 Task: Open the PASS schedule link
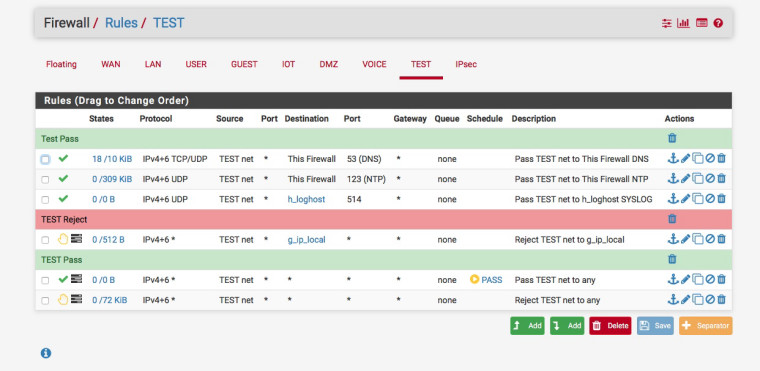pos(486,280)
